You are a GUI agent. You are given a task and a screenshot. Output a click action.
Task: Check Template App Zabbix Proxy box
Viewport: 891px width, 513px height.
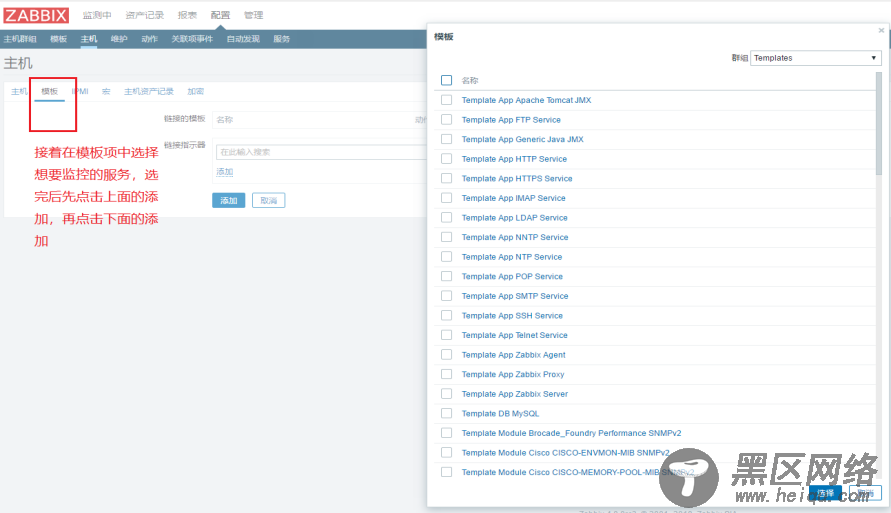tap(447, 374)
